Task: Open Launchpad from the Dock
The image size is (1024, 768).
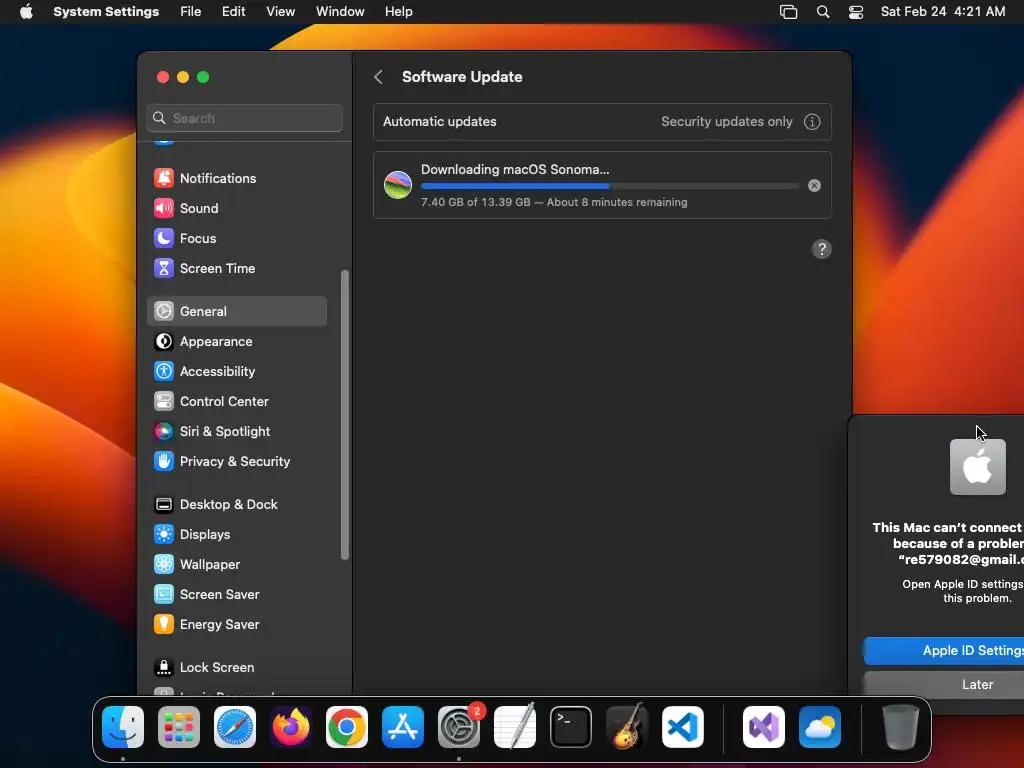Action: click(x=179, y=727)
